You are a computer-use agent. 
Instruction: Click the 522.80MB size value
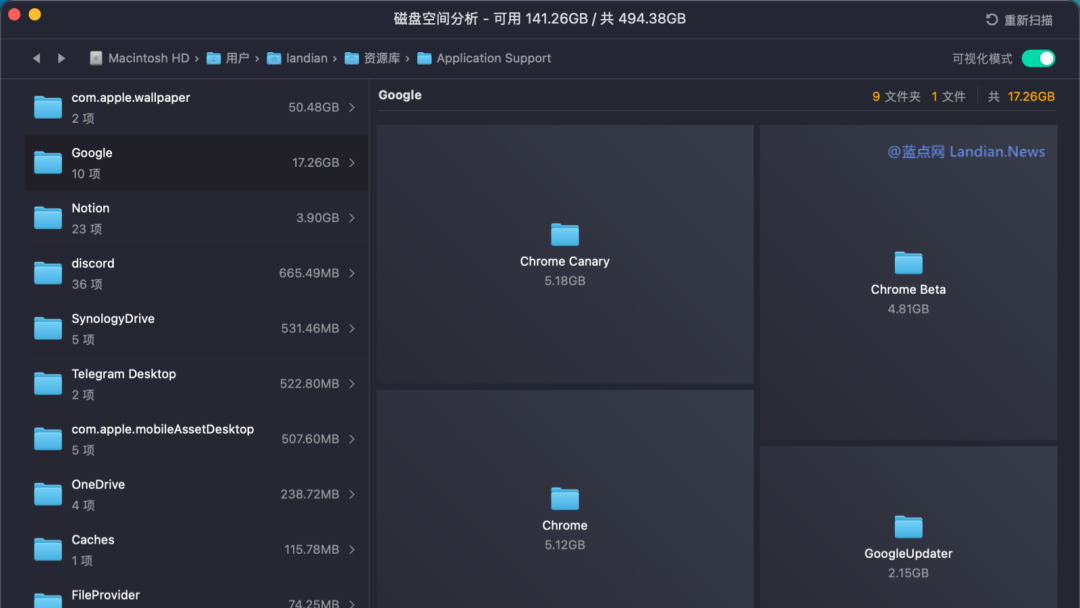pyautogui.click(x=309, y=384)
